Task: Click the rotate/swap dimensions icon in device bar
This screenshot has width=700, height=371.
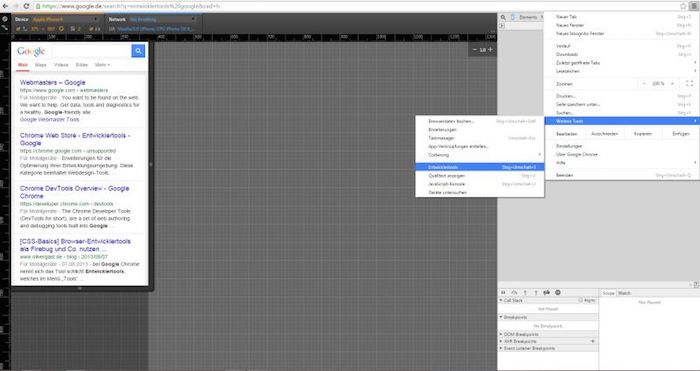Action: [62, 29]
